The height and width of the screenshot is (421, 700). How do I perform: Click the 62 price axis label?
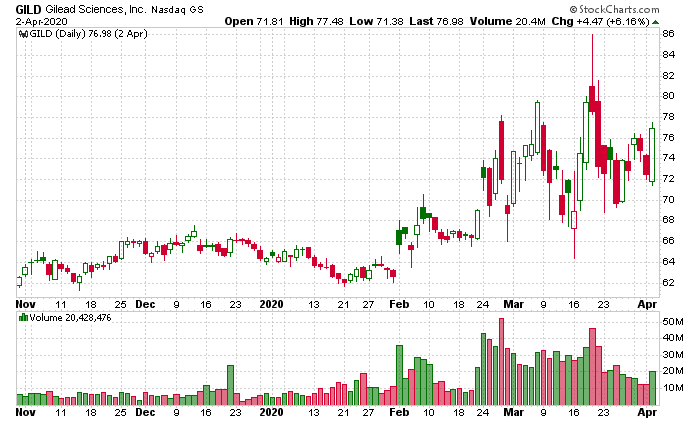pyautogui.click(x=668, y=283)
